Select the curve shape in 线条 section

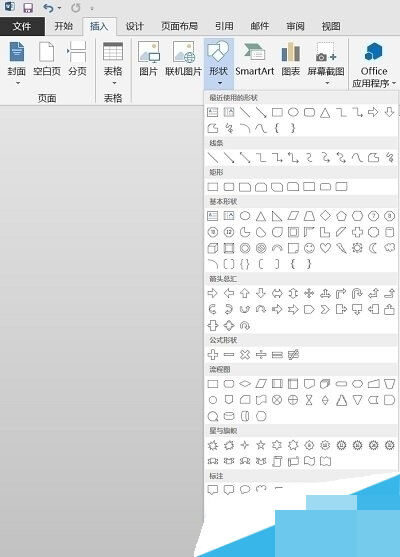pyautogui.click(x=357, y=158)
